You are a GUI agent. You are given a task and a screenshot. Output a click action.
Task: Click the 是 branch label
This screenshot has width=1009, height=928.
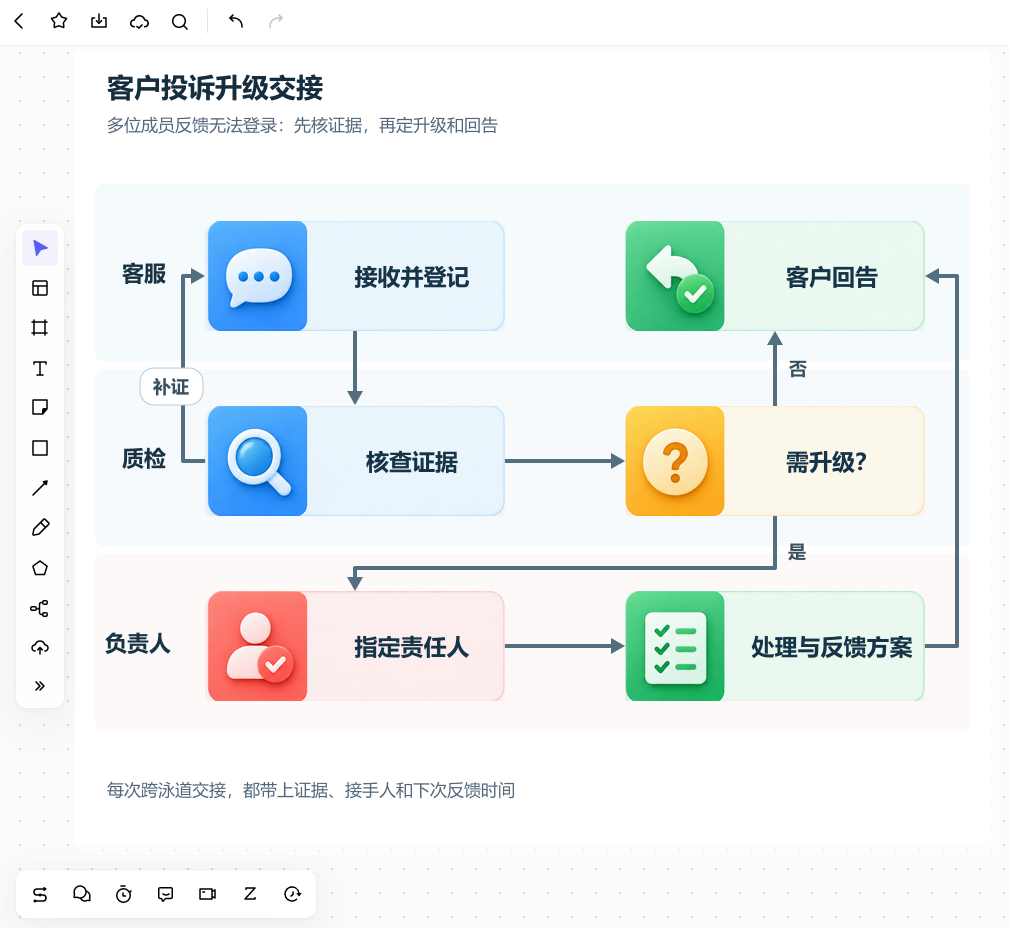[797, 552]
